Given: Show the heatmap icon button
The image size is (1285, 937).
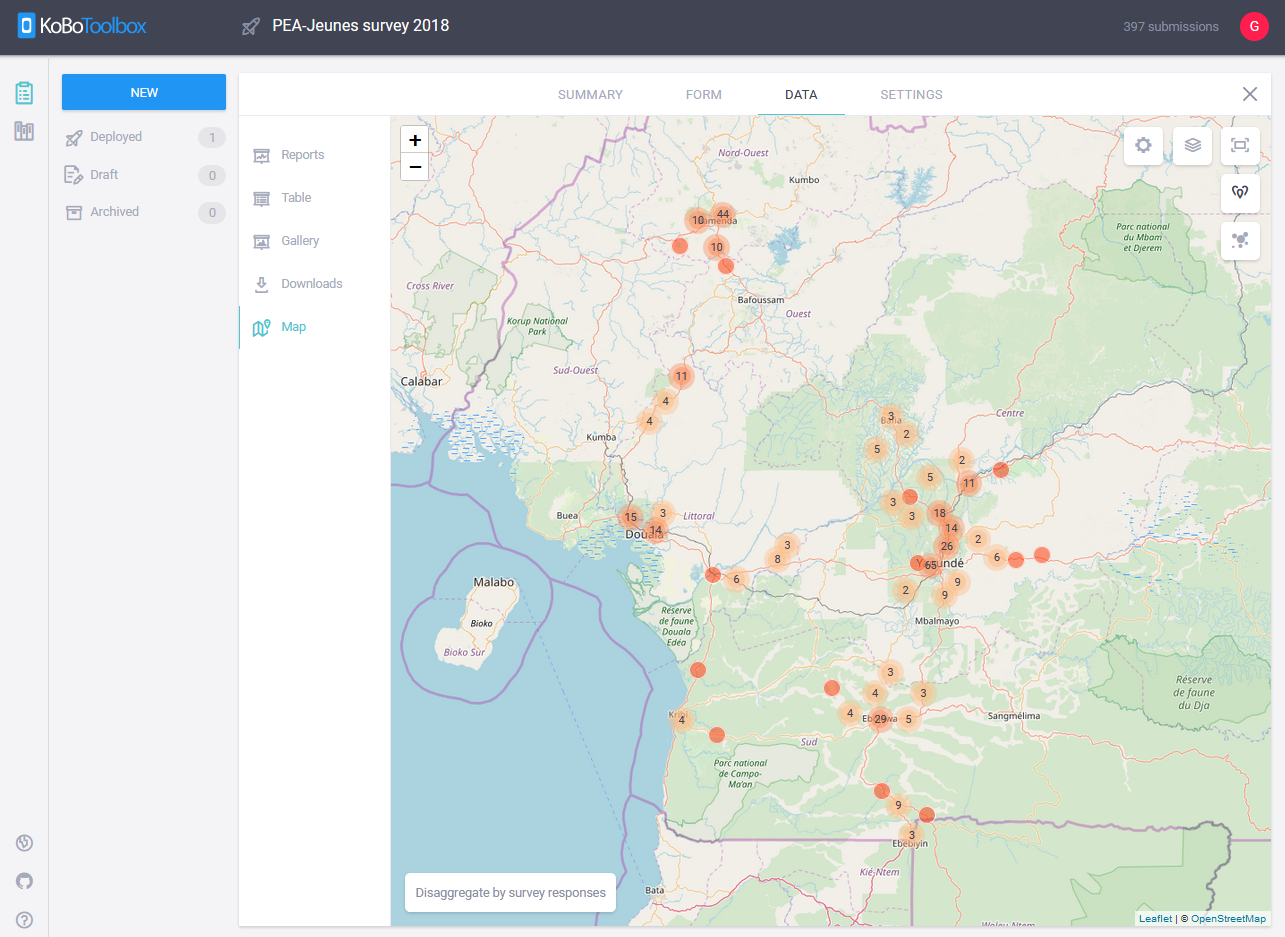Looking at the screenshot, I should click(1240, 193).
